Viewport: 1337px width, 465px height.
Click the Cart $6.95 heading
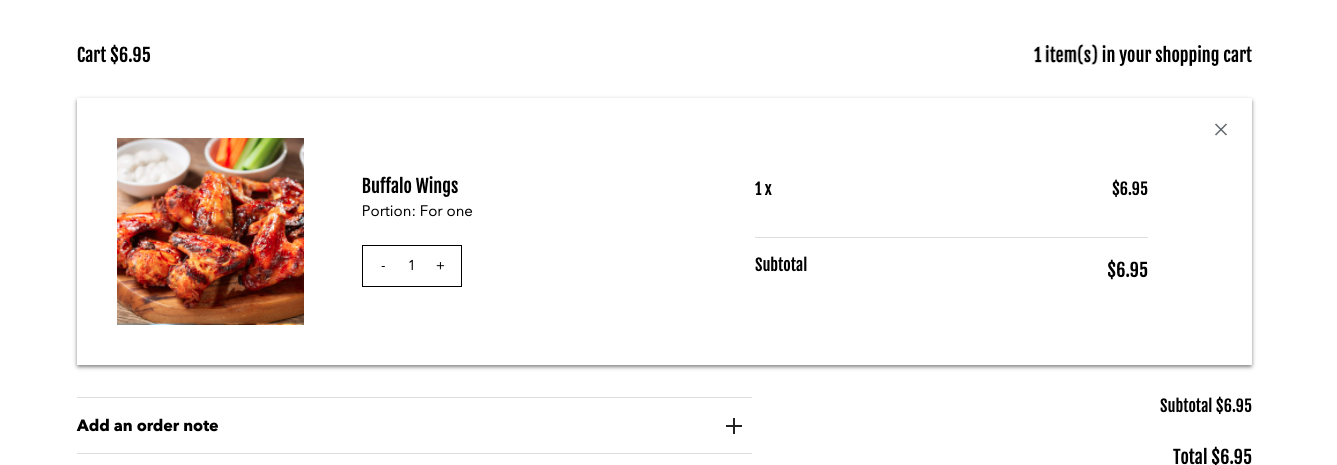pos(114,55)
